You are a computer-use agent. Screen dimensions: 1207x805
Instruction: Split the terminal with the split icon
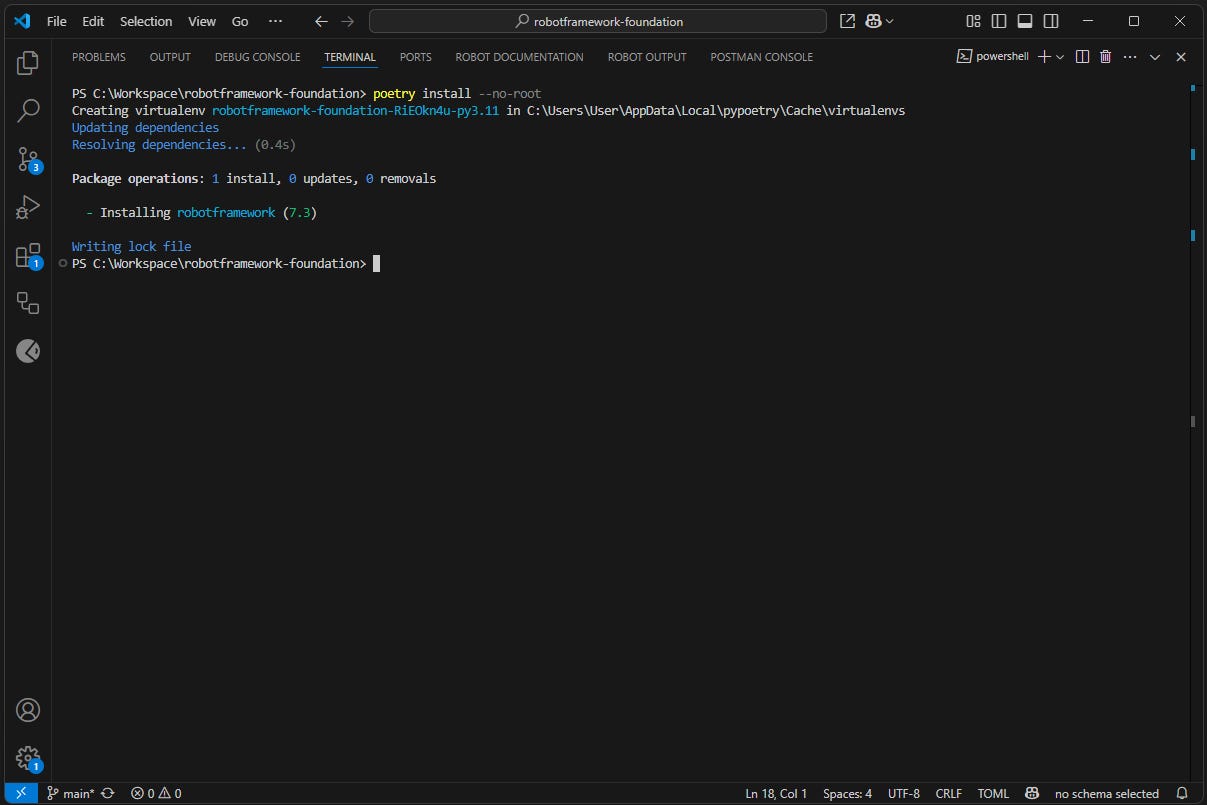pos(1082,57)
